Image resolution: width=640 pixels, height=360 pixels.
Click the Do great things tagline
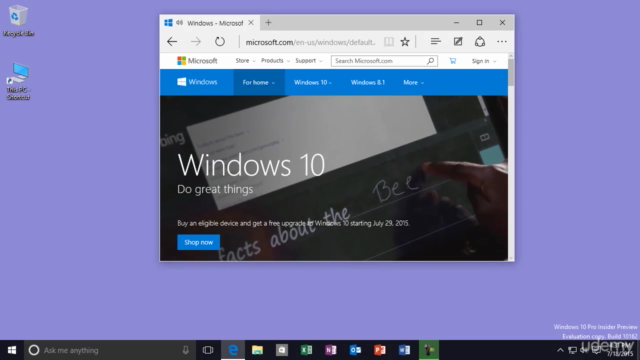tap(215, 189)
